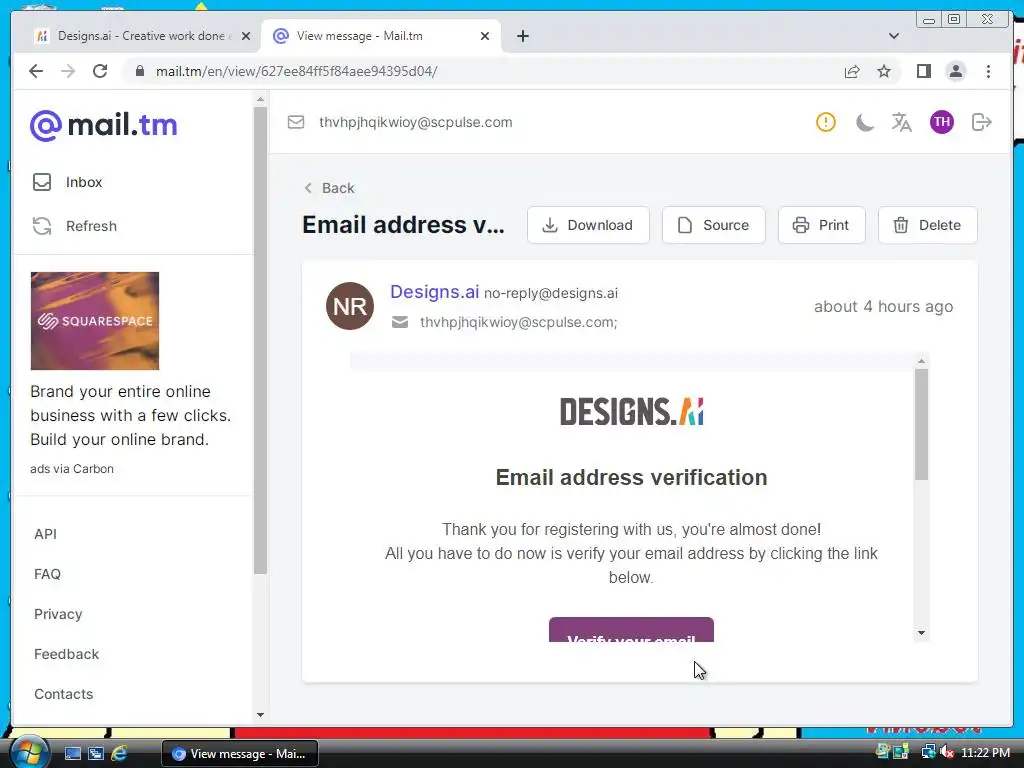
Task: Click the share page icon in address bar
Action: (x=852, y=71)
